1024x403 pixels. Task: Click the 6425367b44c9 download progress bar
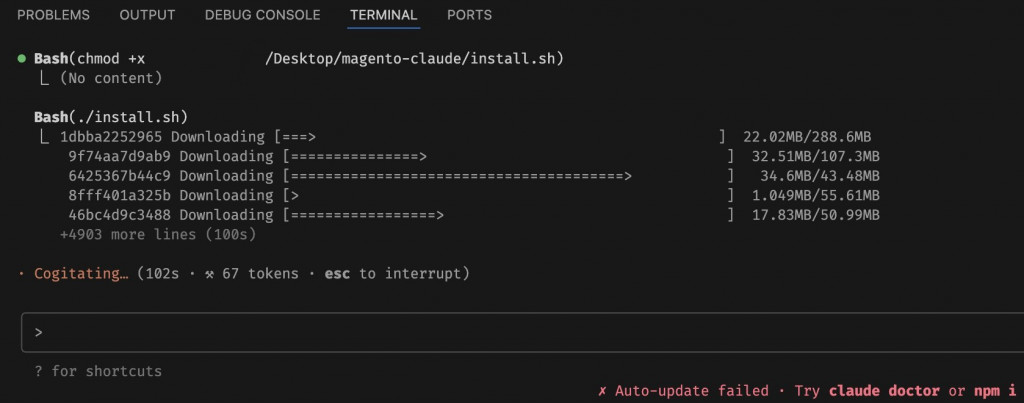coord(506,175)
